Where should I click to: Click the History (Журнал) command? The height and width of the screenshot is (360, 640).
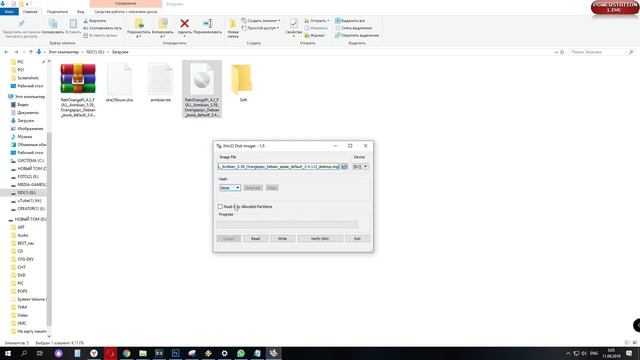coord(314,36)
